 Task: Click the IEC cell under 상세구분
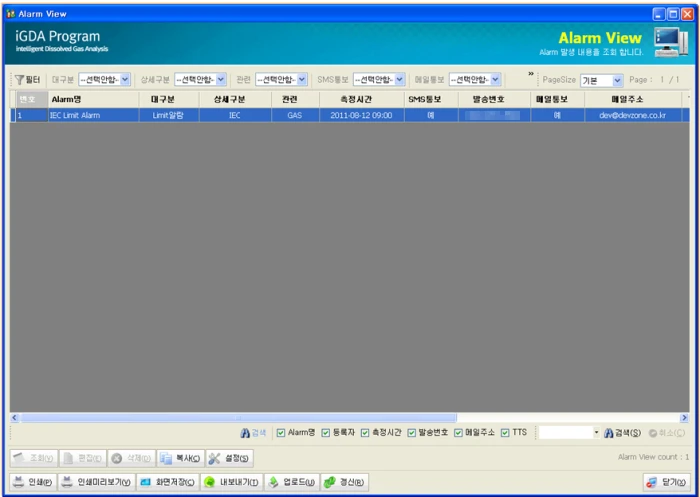(235, 115)
